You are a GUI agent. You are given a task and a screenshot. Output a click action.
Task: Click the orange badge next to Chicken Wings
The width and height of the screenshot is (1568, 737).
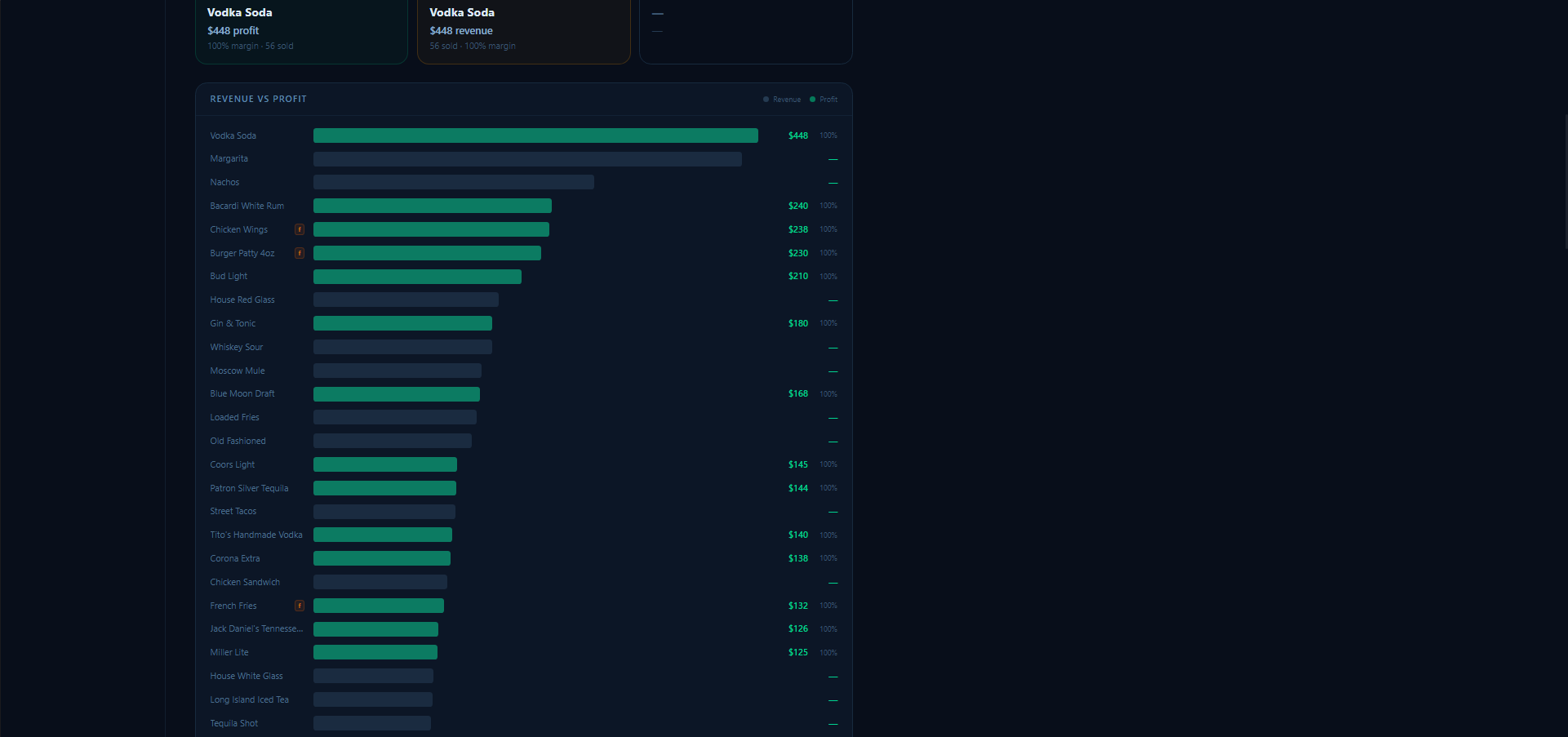tap(300, 229)
